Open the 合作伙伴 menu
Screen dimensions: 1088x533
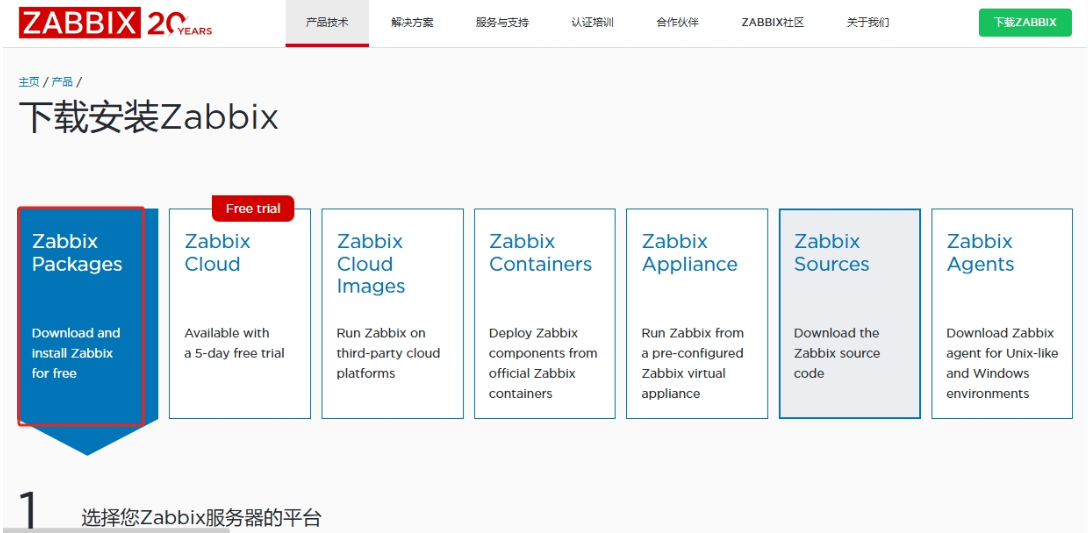point(677,23)
